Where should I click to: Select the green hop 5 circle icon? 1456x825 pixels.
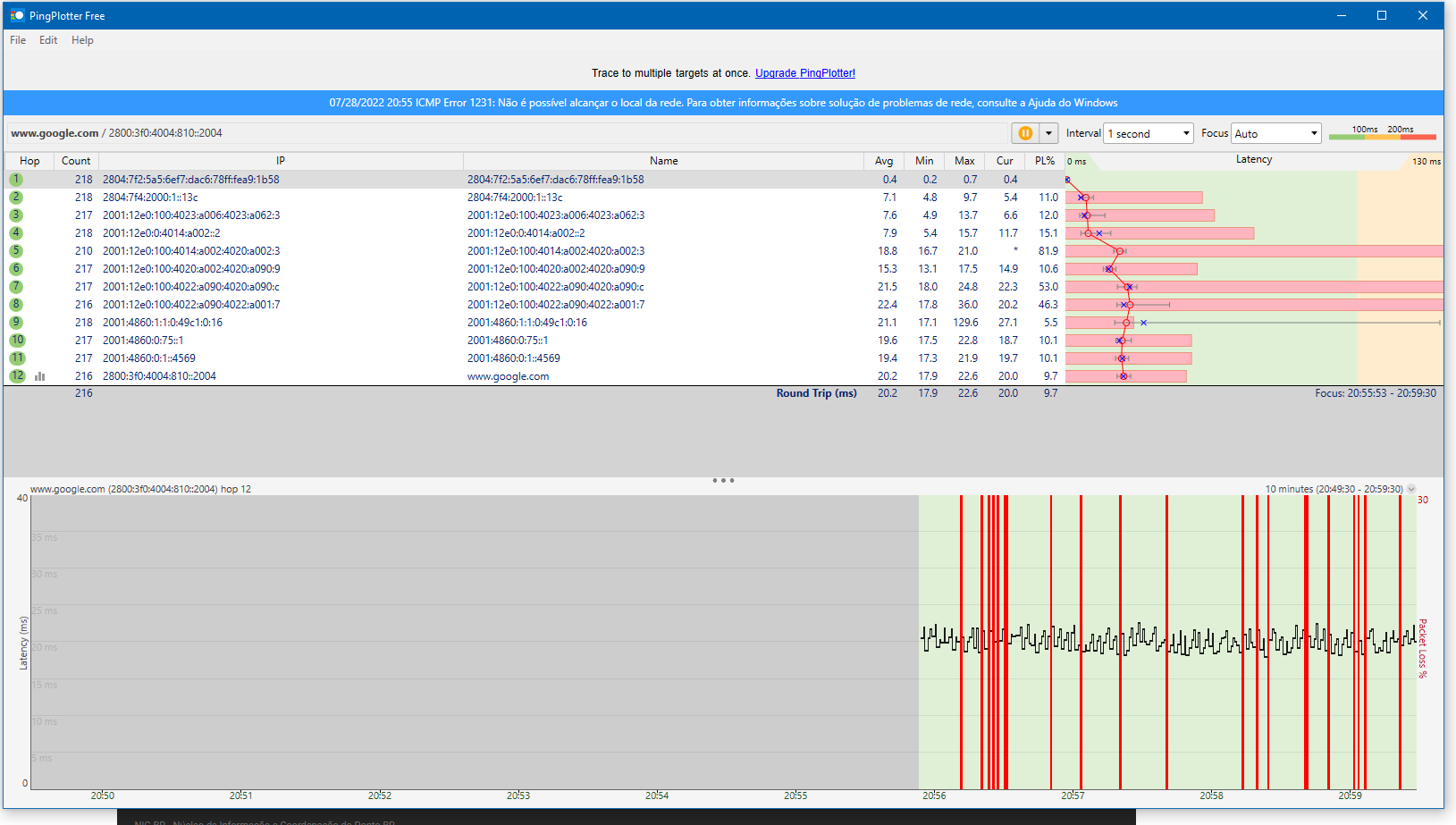coord(16,251)
